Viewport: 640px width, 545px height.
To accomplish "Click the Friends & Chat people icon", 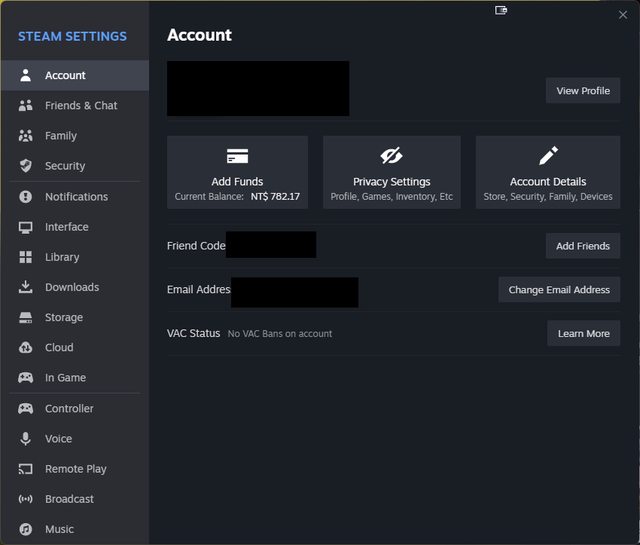I will [x=26, y=106].
